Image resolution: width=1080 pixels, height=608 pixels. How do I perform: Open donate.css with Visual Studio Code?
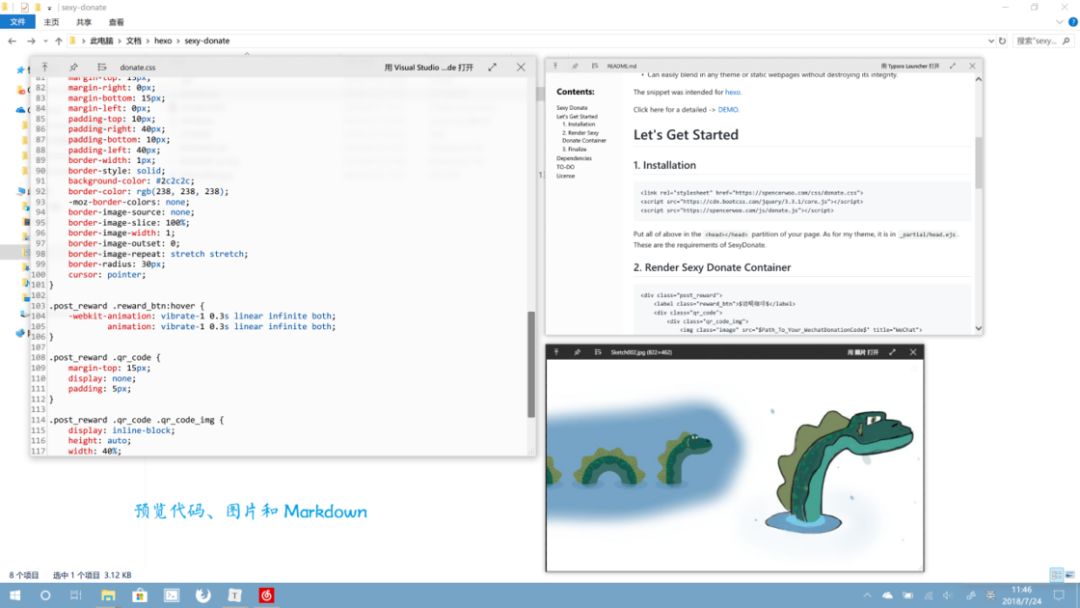[x=428, y=67]
